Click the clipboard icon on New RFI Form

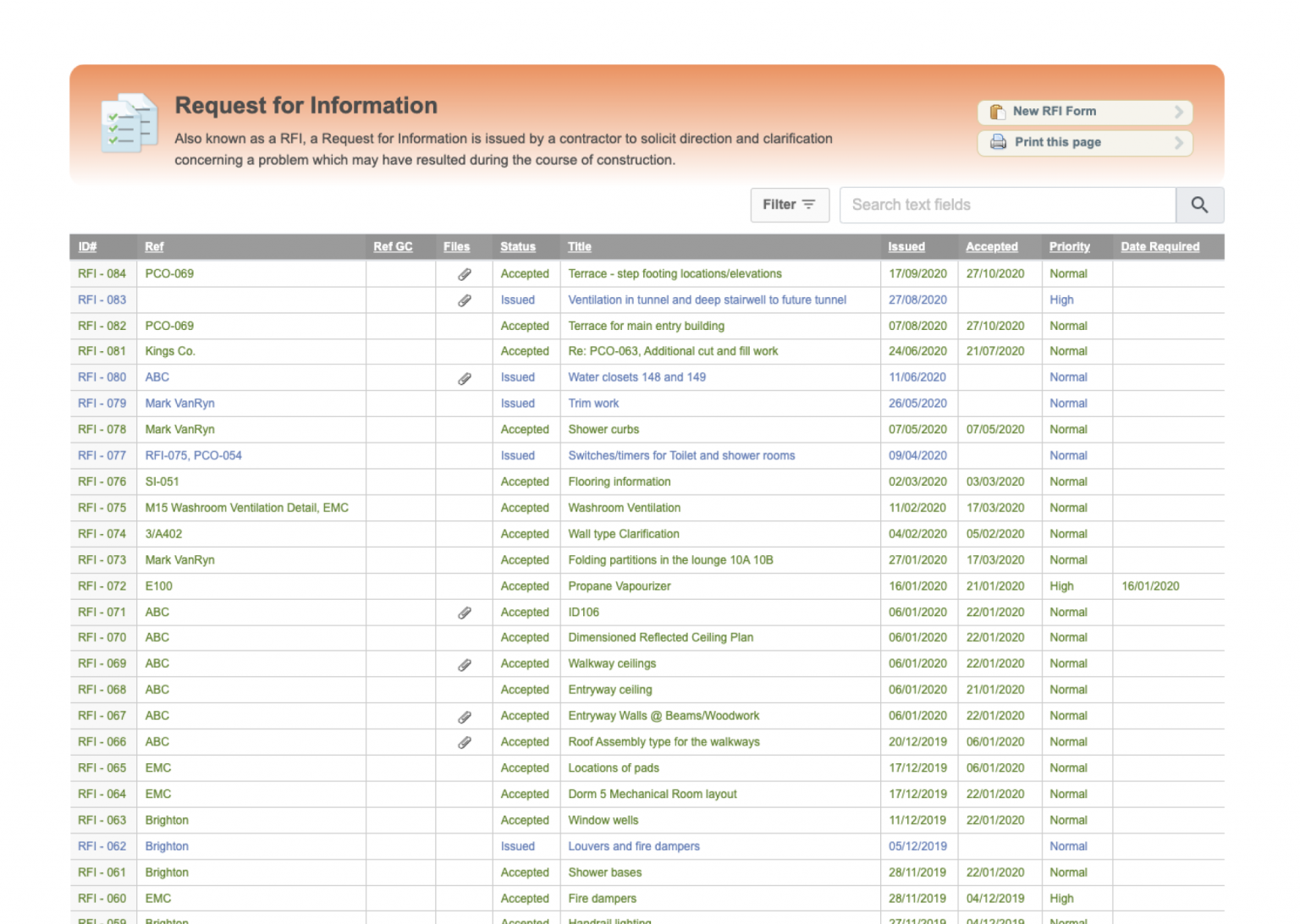coord(997,111)
